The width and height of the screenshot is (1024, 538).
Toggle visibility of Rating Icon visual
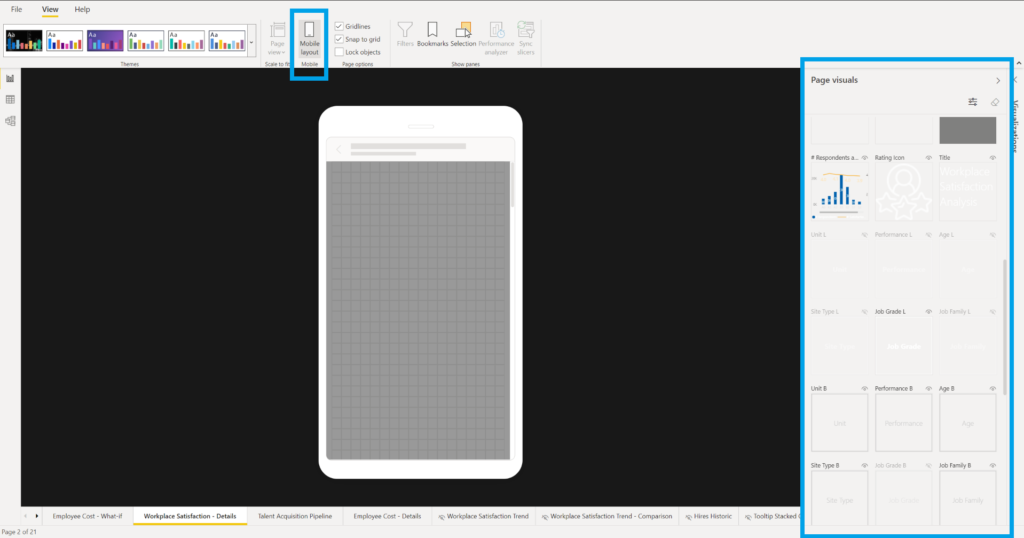929,158
